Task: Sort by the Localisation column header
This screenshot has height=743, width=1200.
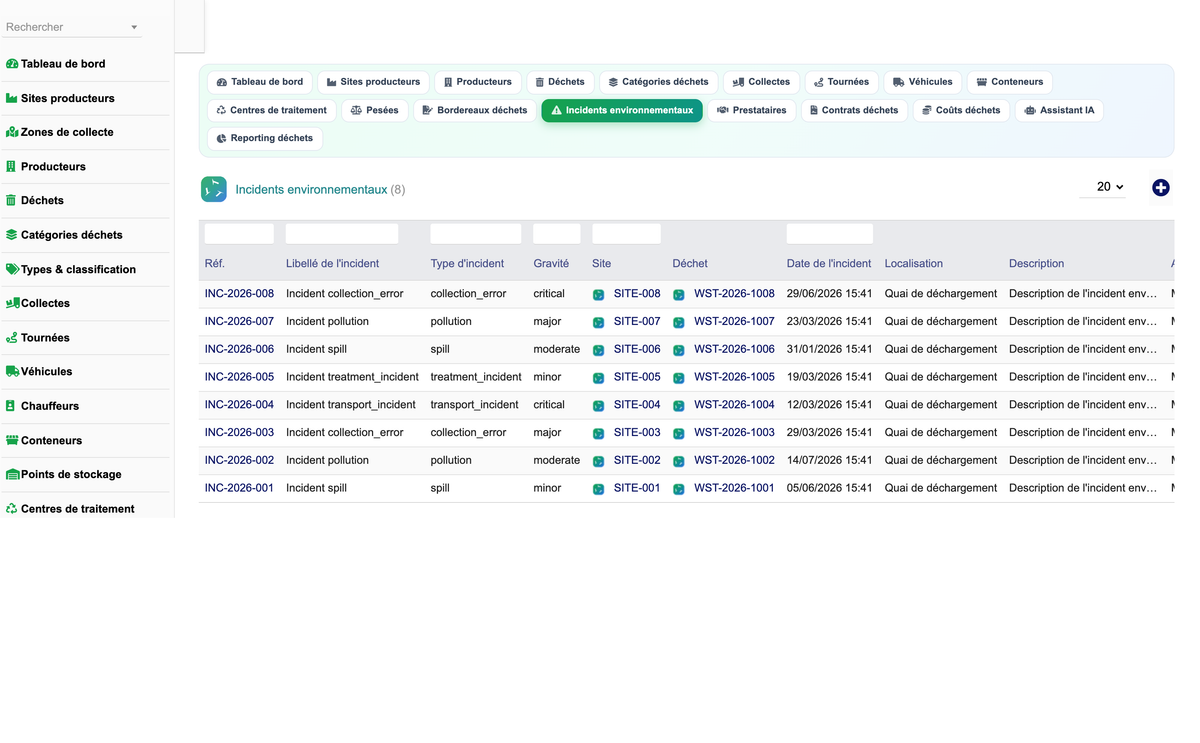Action: pyautogui.click(x=914, y=264)
